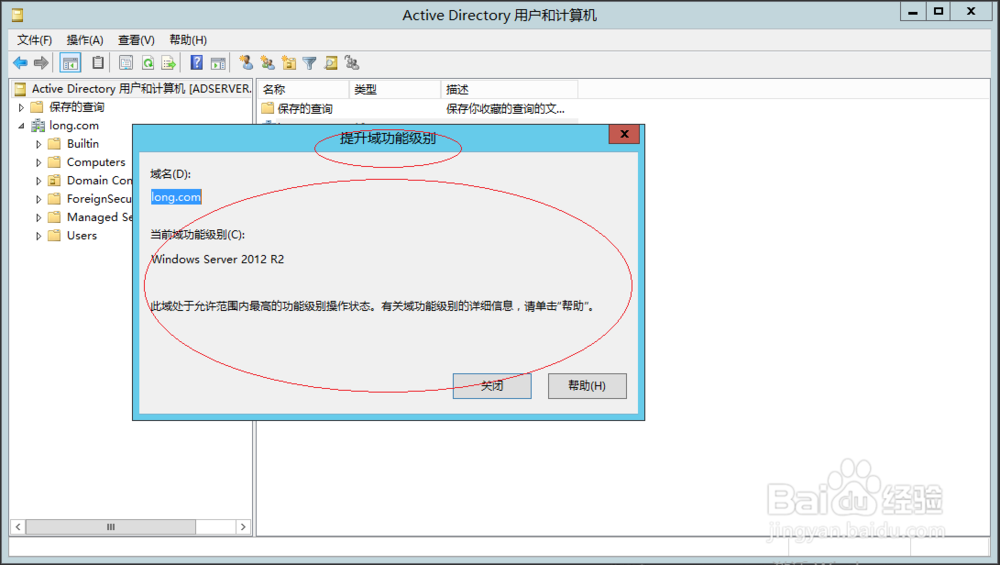Expand the Users tree node
This screenshot has height=565, width=1000.
pyautogui.click(x=38, y=236)
